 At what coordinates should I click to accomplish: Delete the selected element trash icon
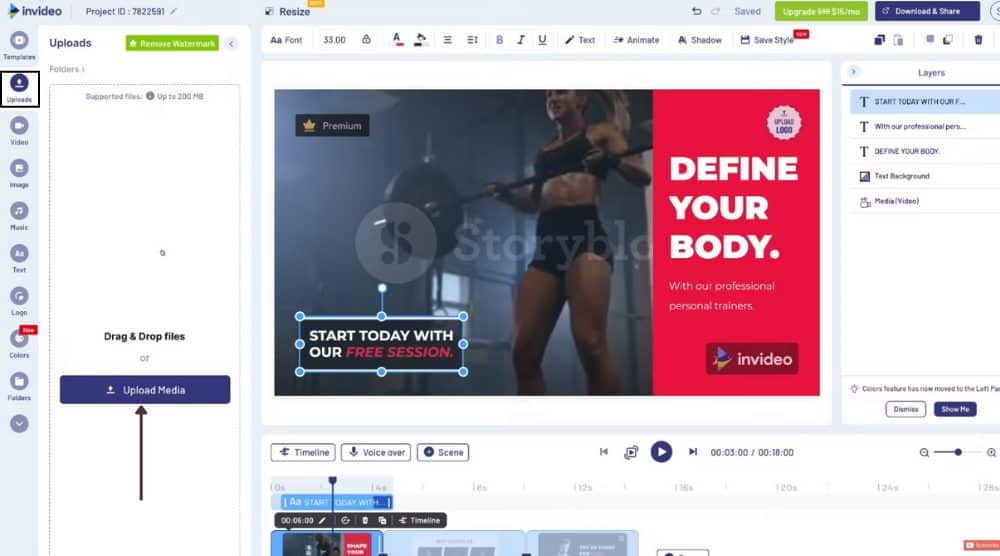(978, 40)
